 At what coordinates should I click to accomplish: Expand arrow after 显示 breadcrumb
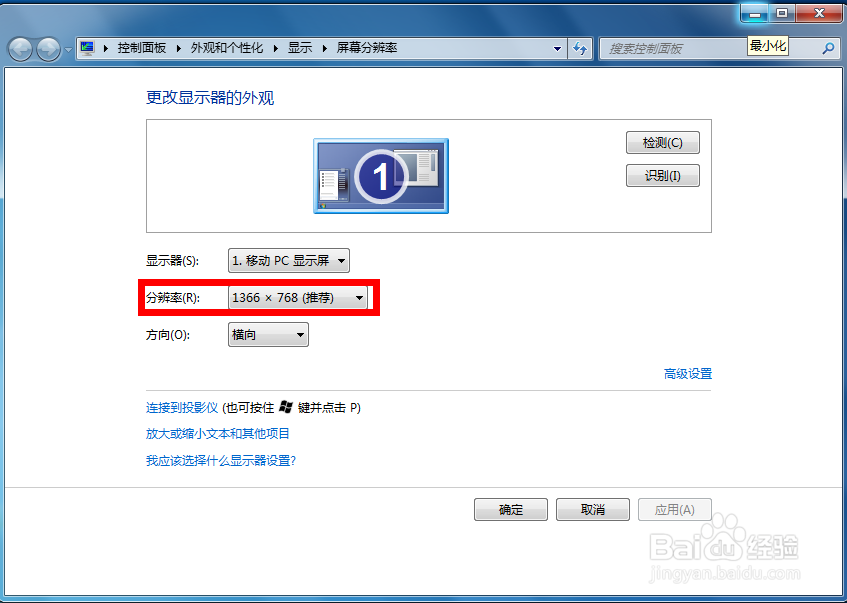point(325,49)
